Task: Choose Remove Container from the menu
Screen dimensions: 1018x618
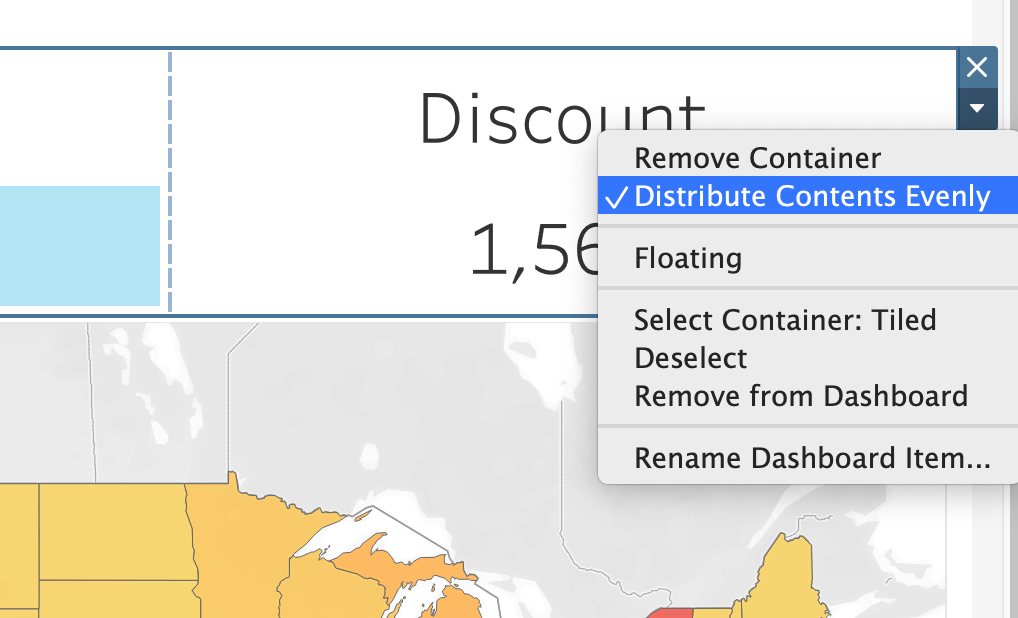Action: point(757,158)
